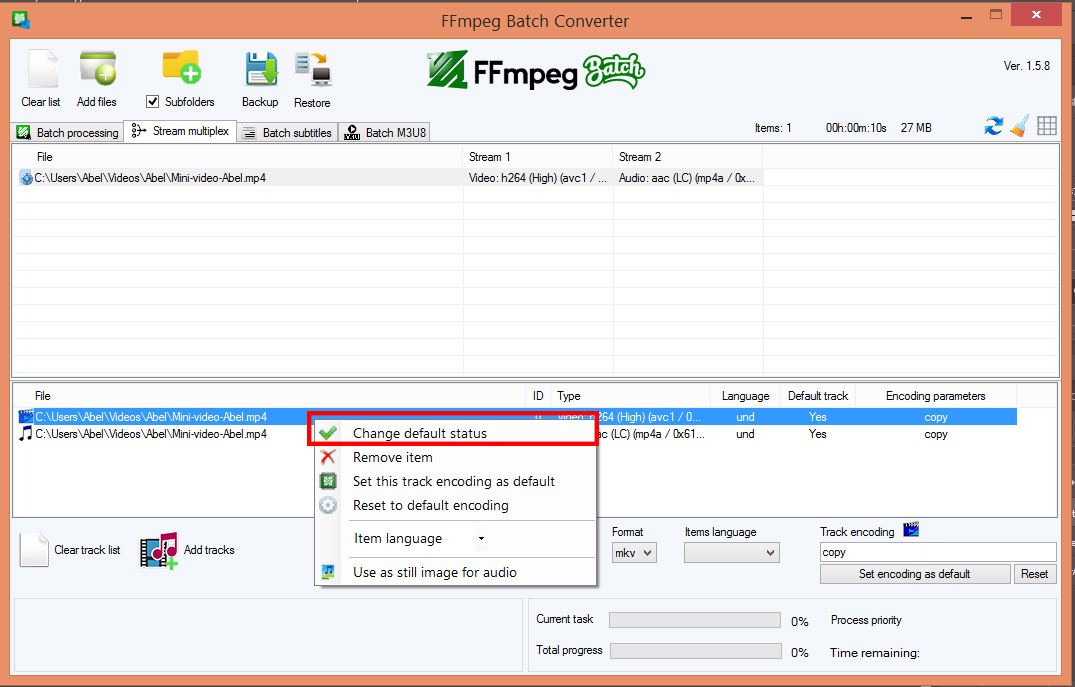Click the Stream 2 audio aac cell
The image size is (1075, 687).
coord(686,178)
